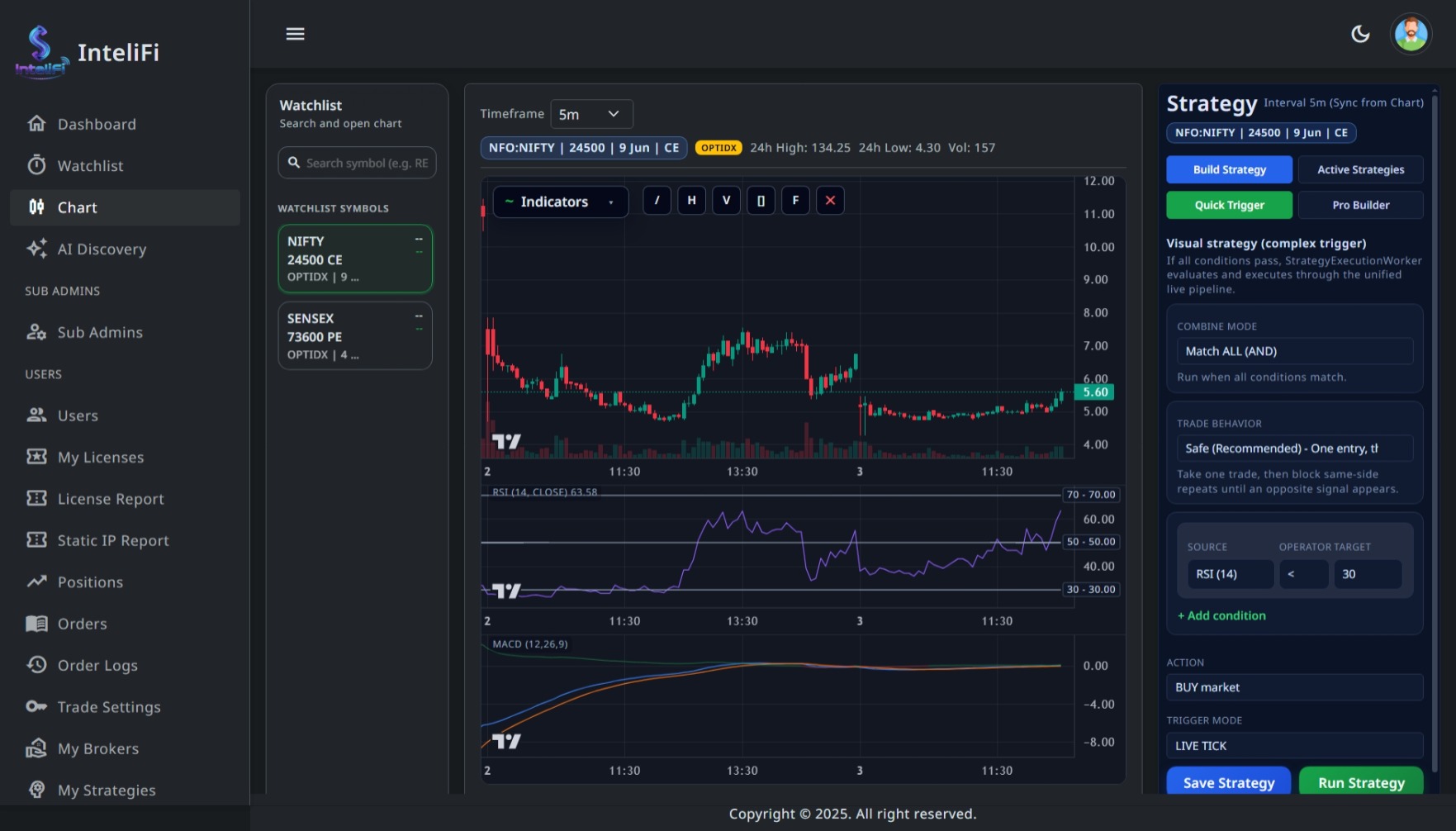
Task: Select the trend line drawing tool
Action: [x=657, y=201]
